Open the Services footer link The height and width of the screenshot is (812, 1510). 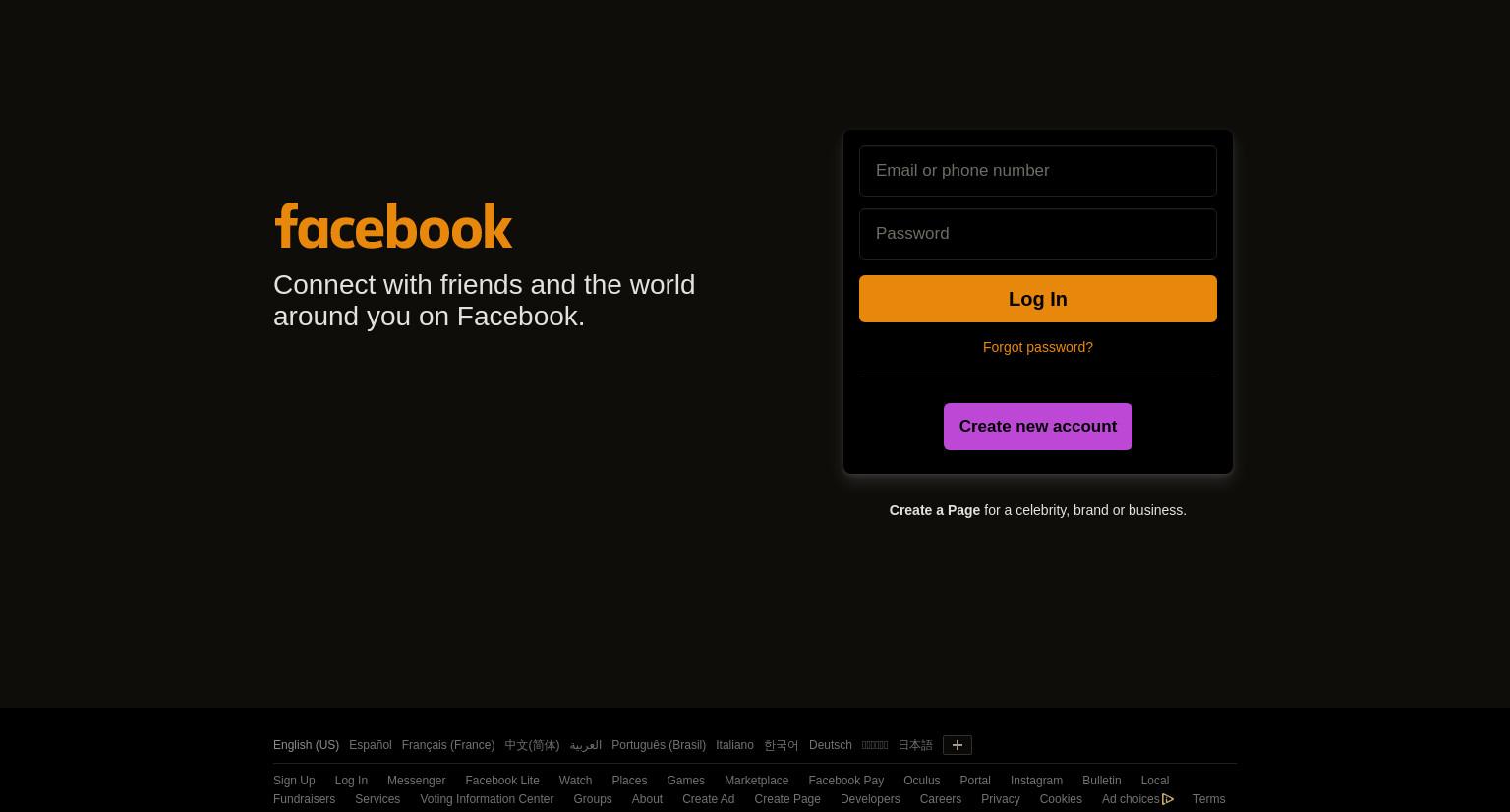pos(377,799)
